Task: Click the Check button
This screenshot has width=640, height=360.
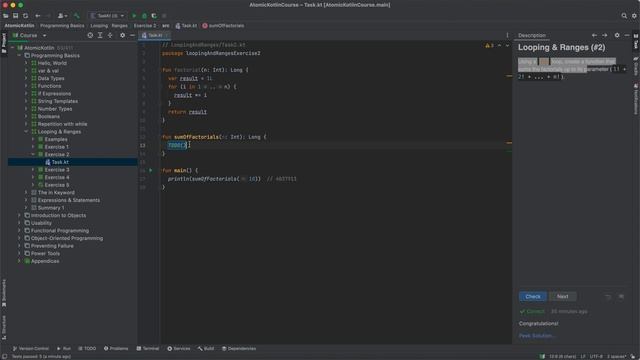Action: (x=533, y=296)
